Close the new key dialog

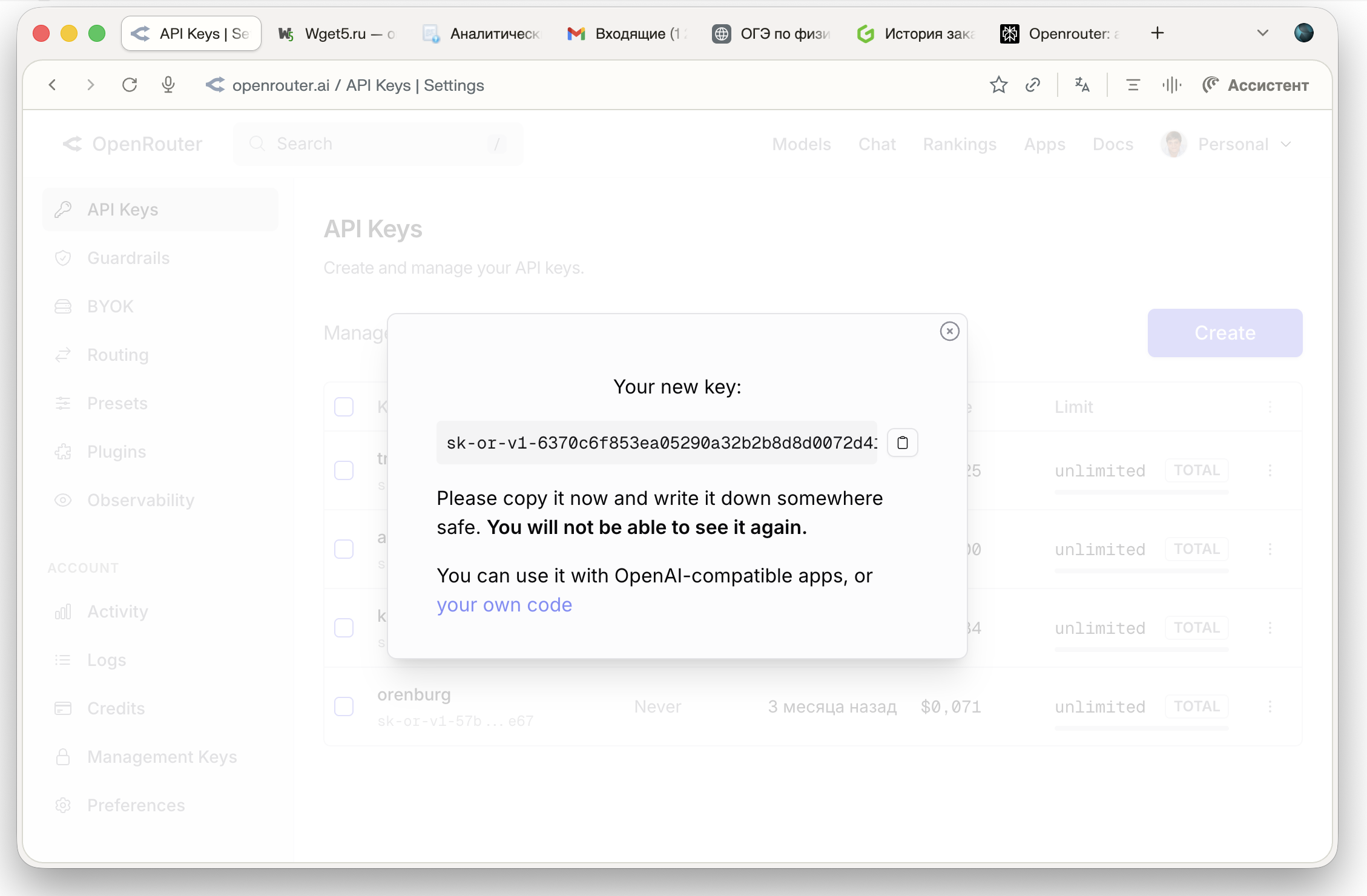[949, 331]
